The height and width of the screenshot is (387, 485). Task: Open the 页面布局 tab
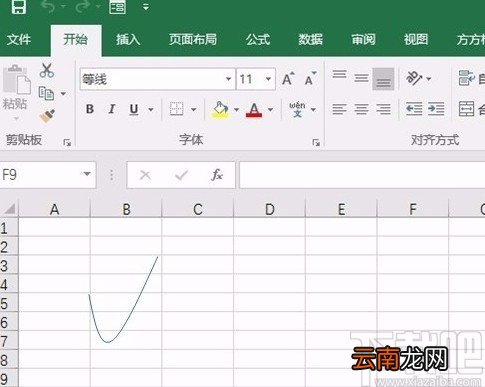coord(193,40)
